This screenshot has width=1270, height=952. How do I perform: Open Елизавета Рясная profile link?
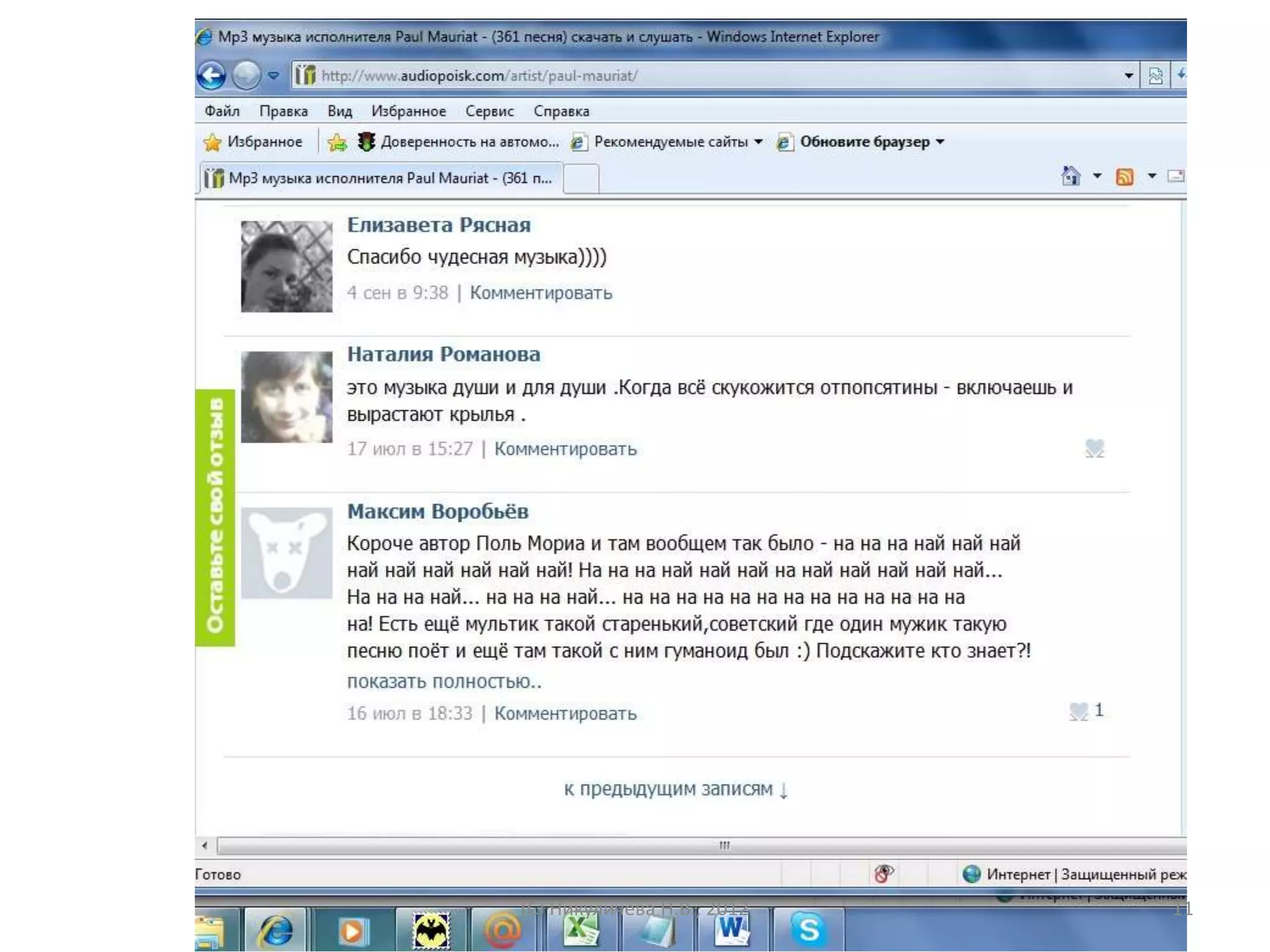coord(438,225)
